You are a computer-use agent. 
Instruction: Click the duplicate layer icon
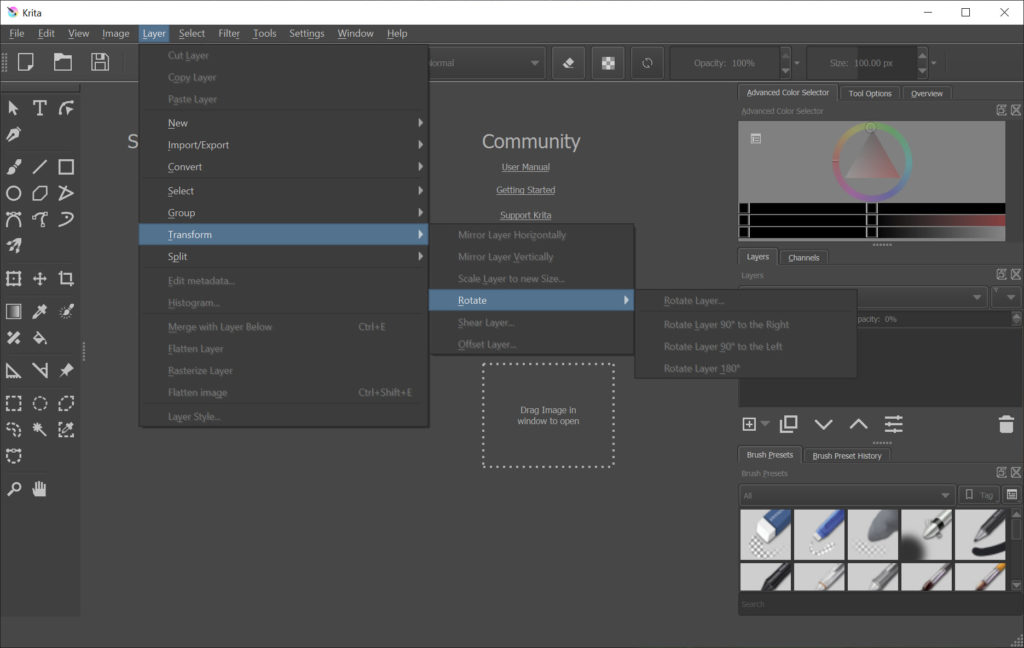click(x=789, y=424)
